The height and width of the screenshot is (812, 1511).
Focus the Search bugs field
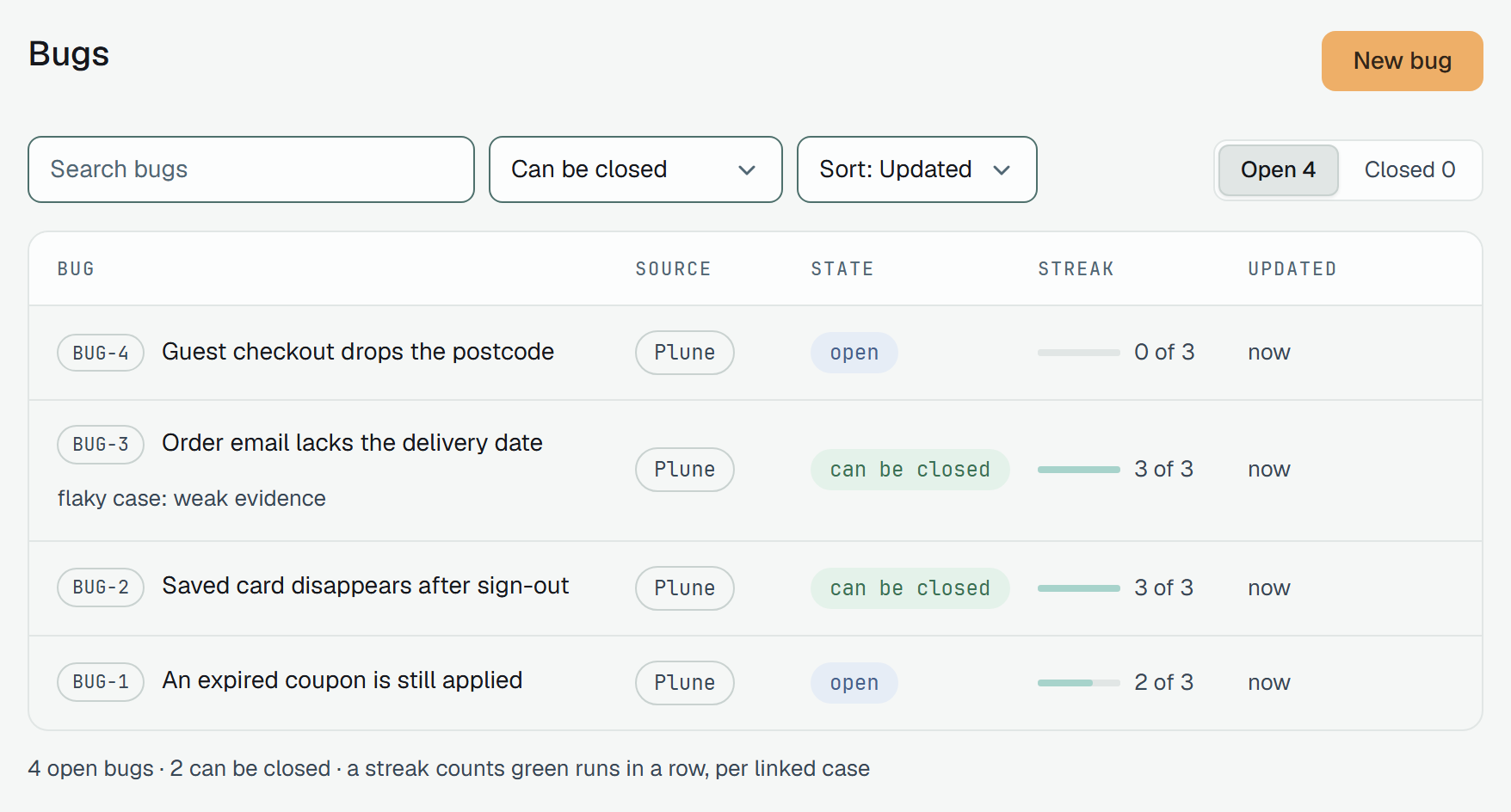(x=251, y=169)
